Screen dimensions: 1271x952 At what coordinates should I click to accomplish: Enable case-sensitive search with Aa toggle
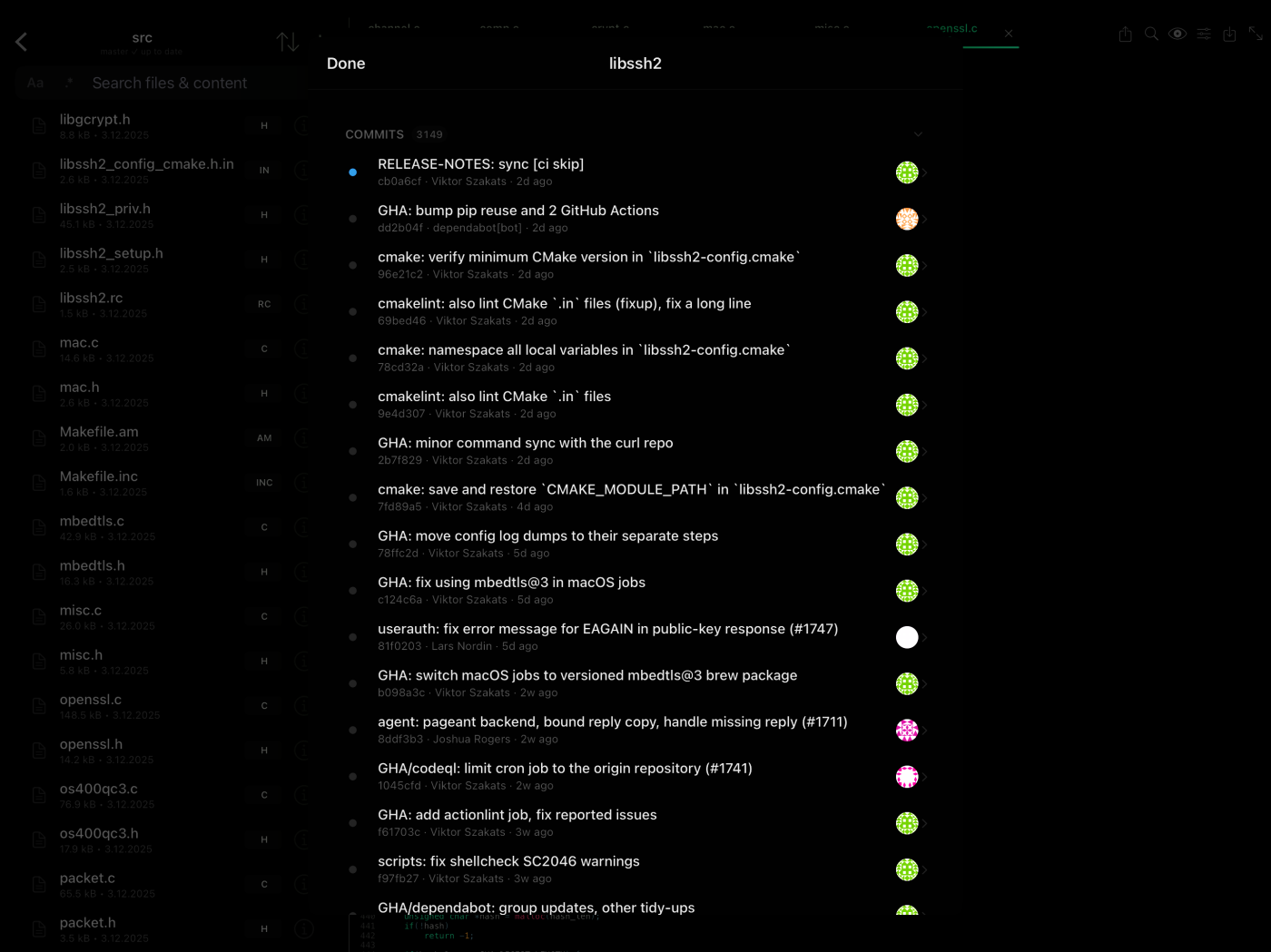pyautogui.click(x=34, y=83)
